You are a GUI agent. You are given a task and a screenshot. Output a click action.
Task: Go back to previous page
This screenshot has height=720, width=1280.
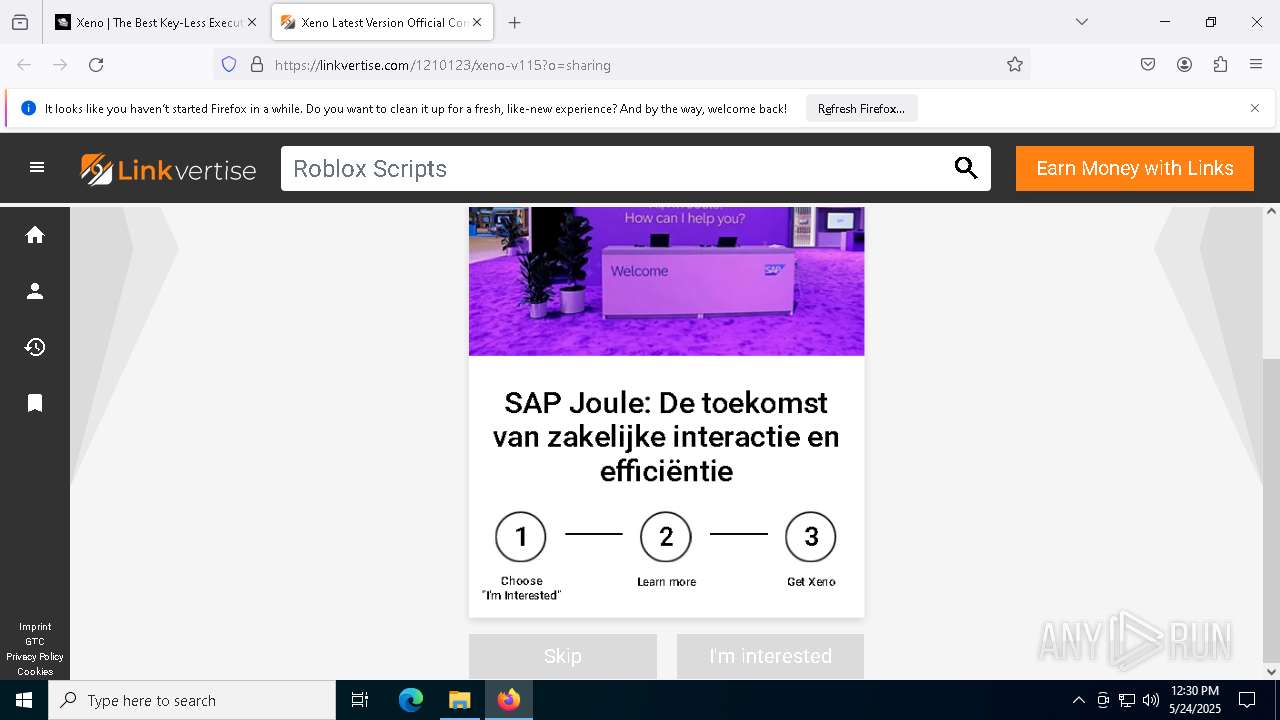click(24, 65)
